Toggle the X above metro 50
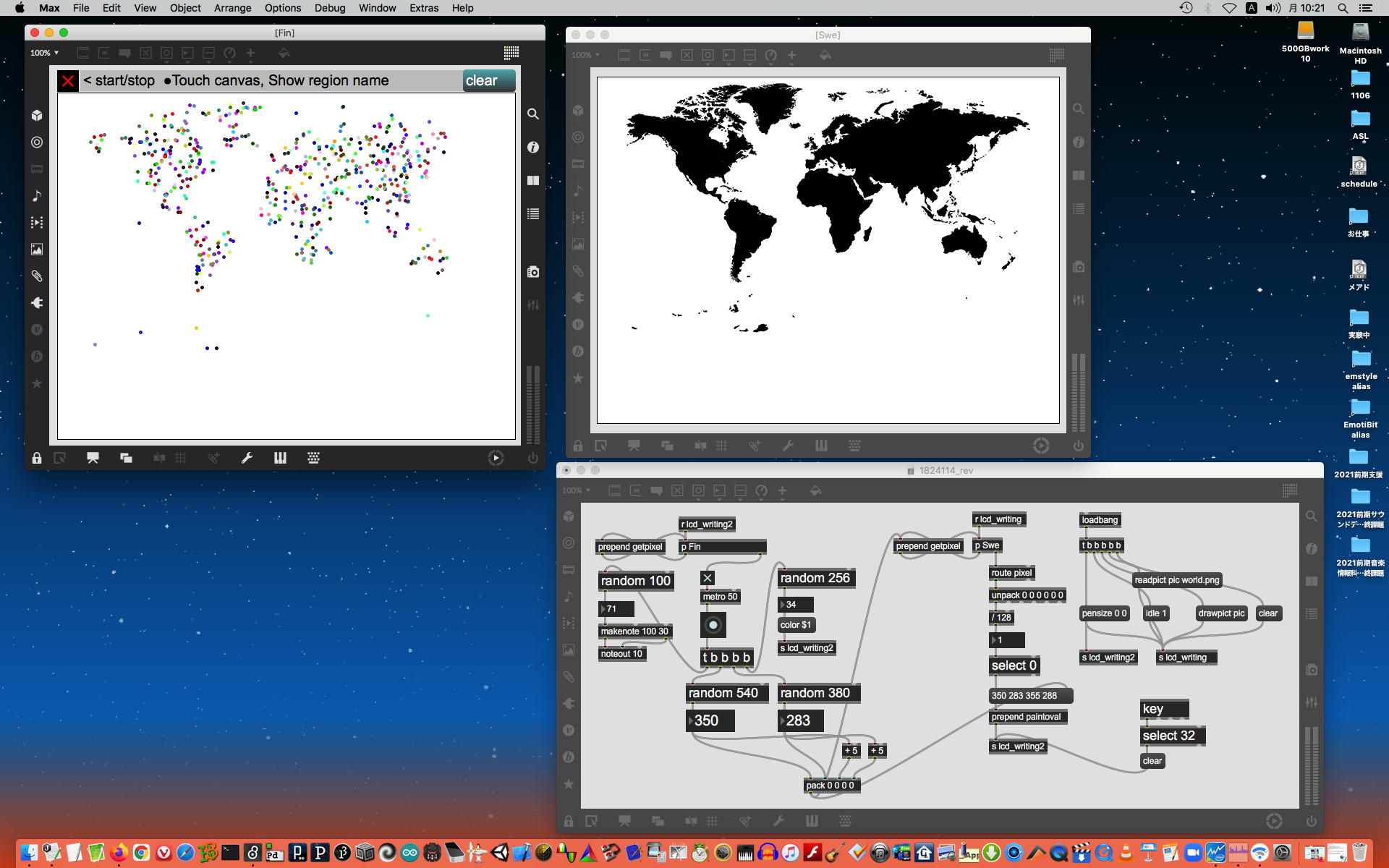The width and height of the screenshot is (1389, 868). tap(708, 578)
